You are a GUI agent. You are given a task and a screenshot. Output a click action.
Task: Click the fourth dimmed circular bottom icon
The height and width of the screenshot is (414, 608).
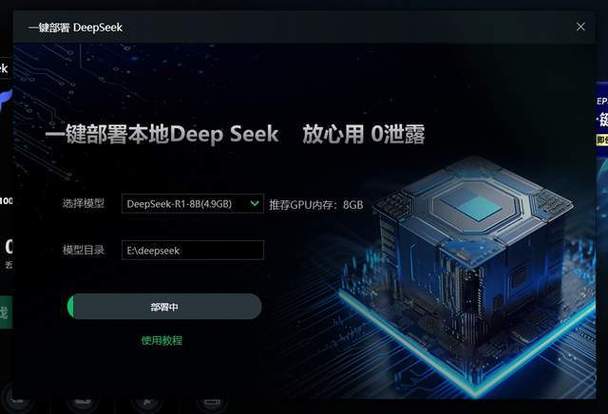tap(211, 401)
